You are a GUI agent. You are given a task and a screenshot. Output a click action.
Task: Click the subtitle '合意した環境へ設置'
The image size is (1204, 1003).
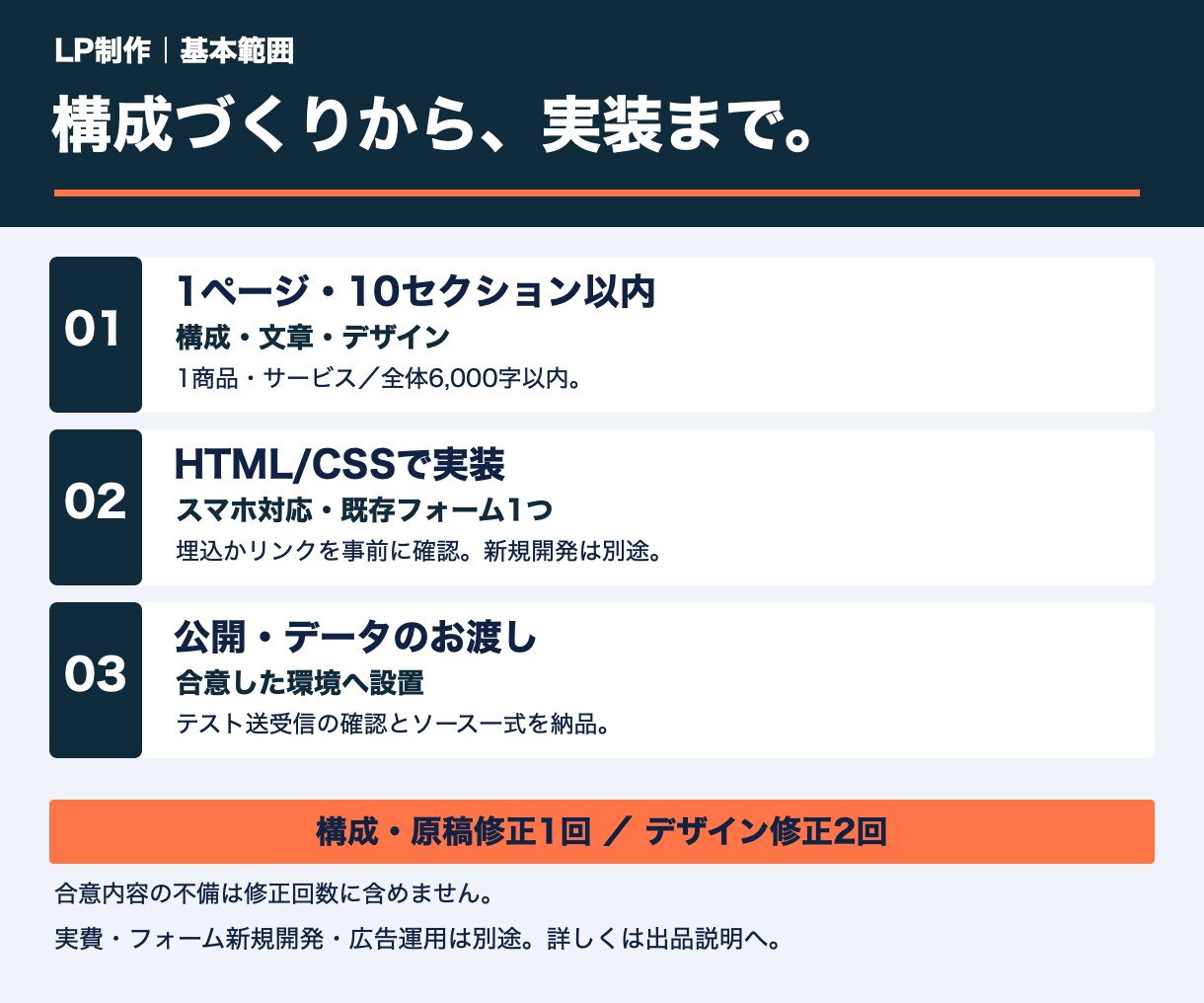(x=300, y=683)
